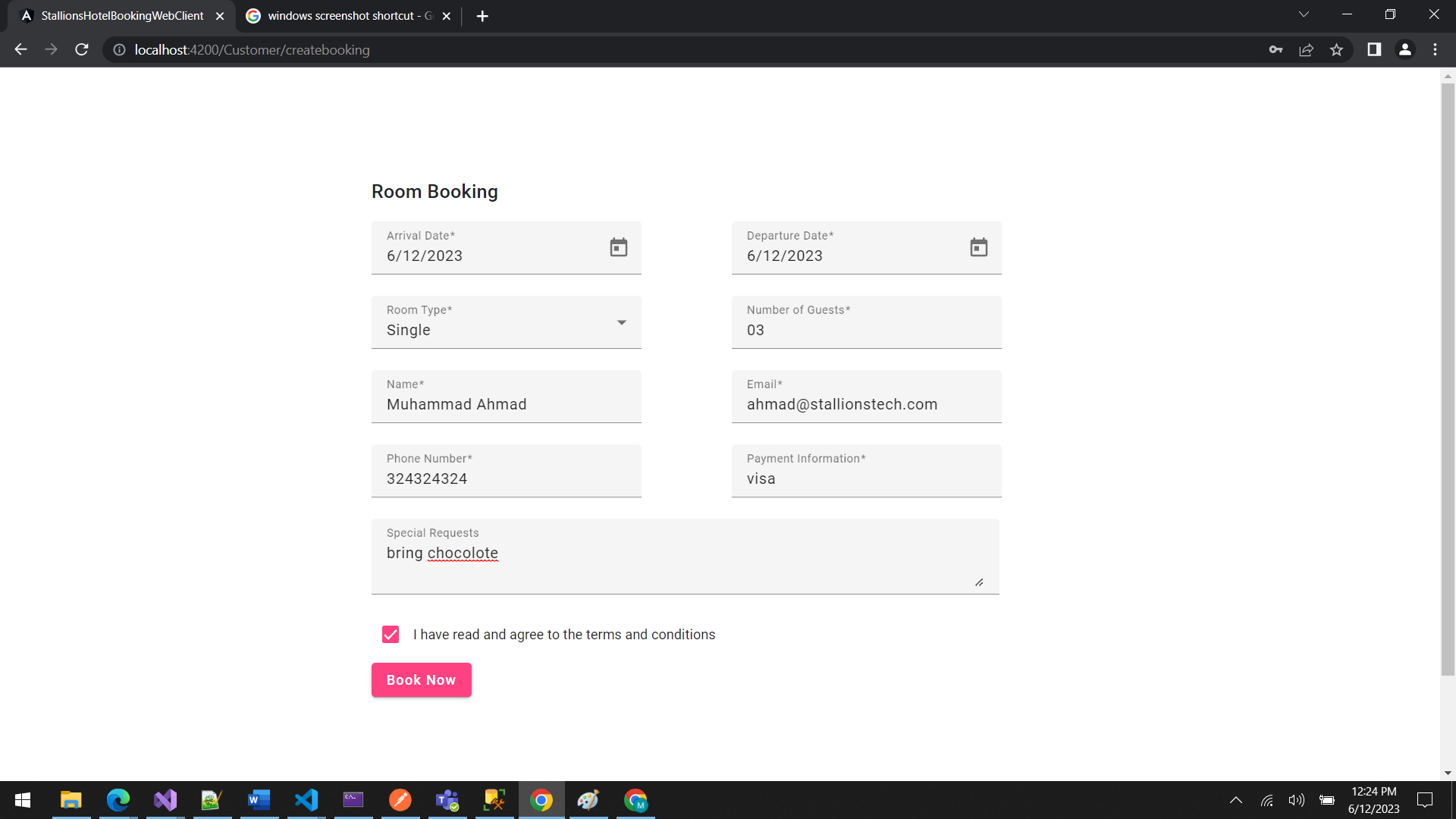Click the Room Booking heading
Screen dimensions: 1456x819
(435, 192)
